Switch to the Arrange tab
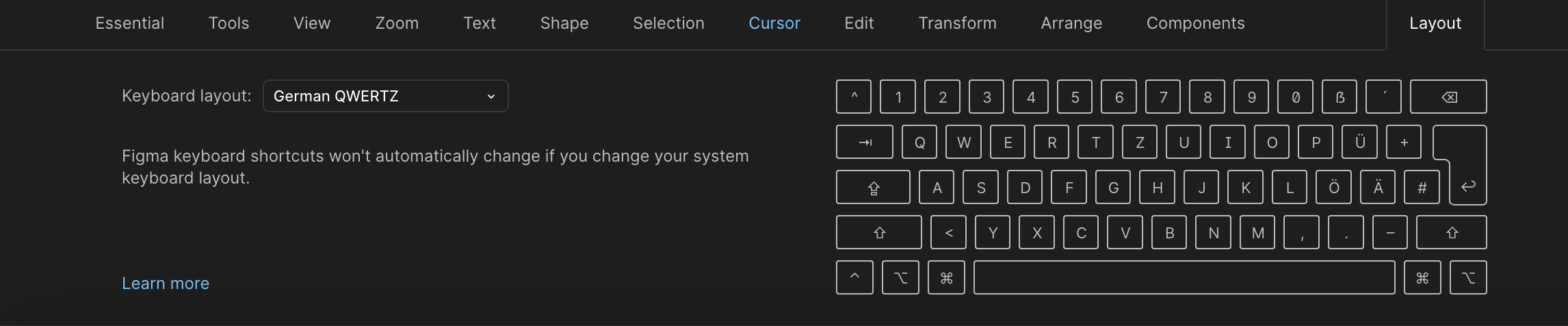Viewport: 1568px width, 326px height. click(1071, 23)
